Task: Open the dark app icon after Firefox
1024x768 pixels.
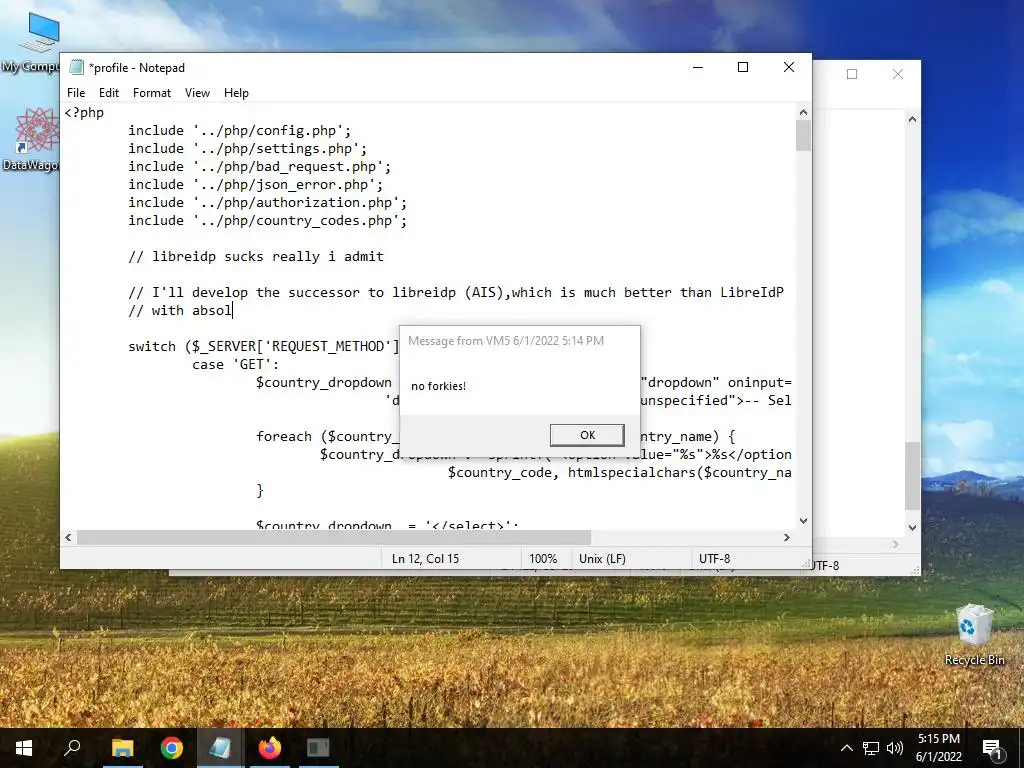Action: [318, 748]
